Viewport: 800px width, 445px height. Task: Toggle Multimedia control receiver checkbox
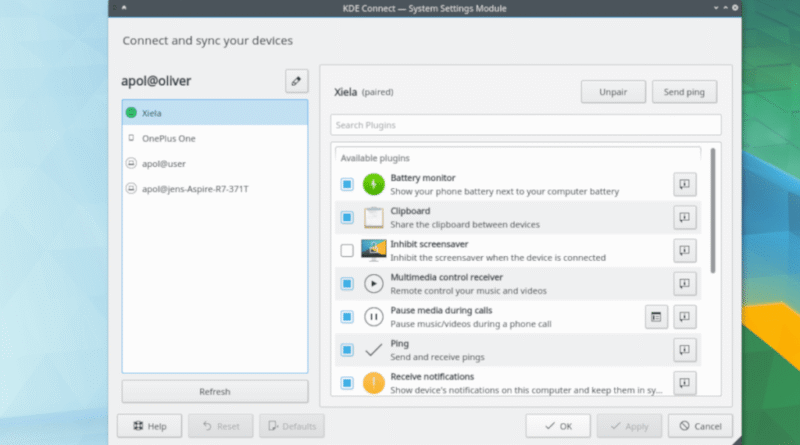pyautogui.click(x=347, y=284)
